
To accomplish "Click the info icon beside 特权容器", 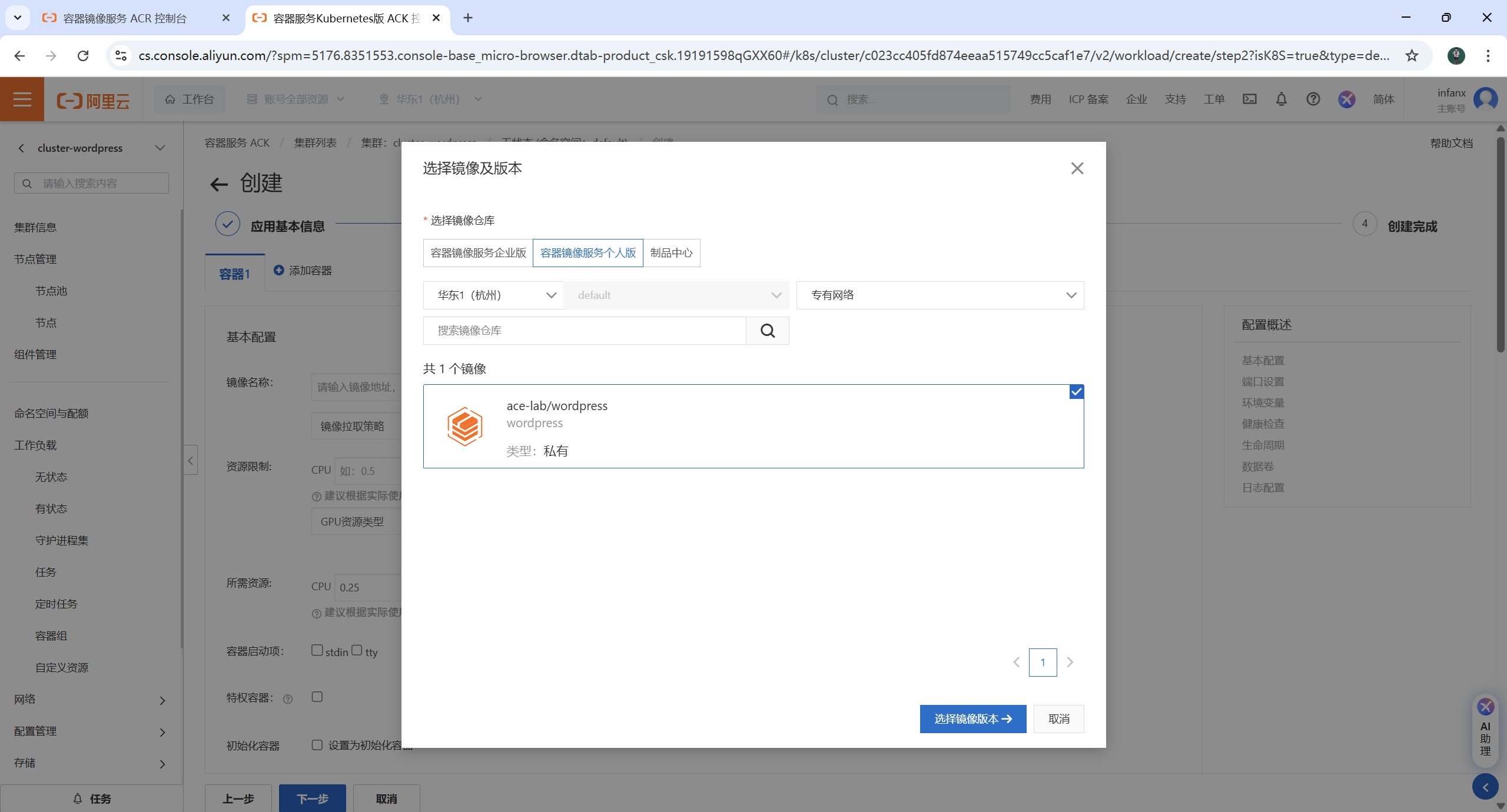I will pyautogui.click(x=288, y=699).
